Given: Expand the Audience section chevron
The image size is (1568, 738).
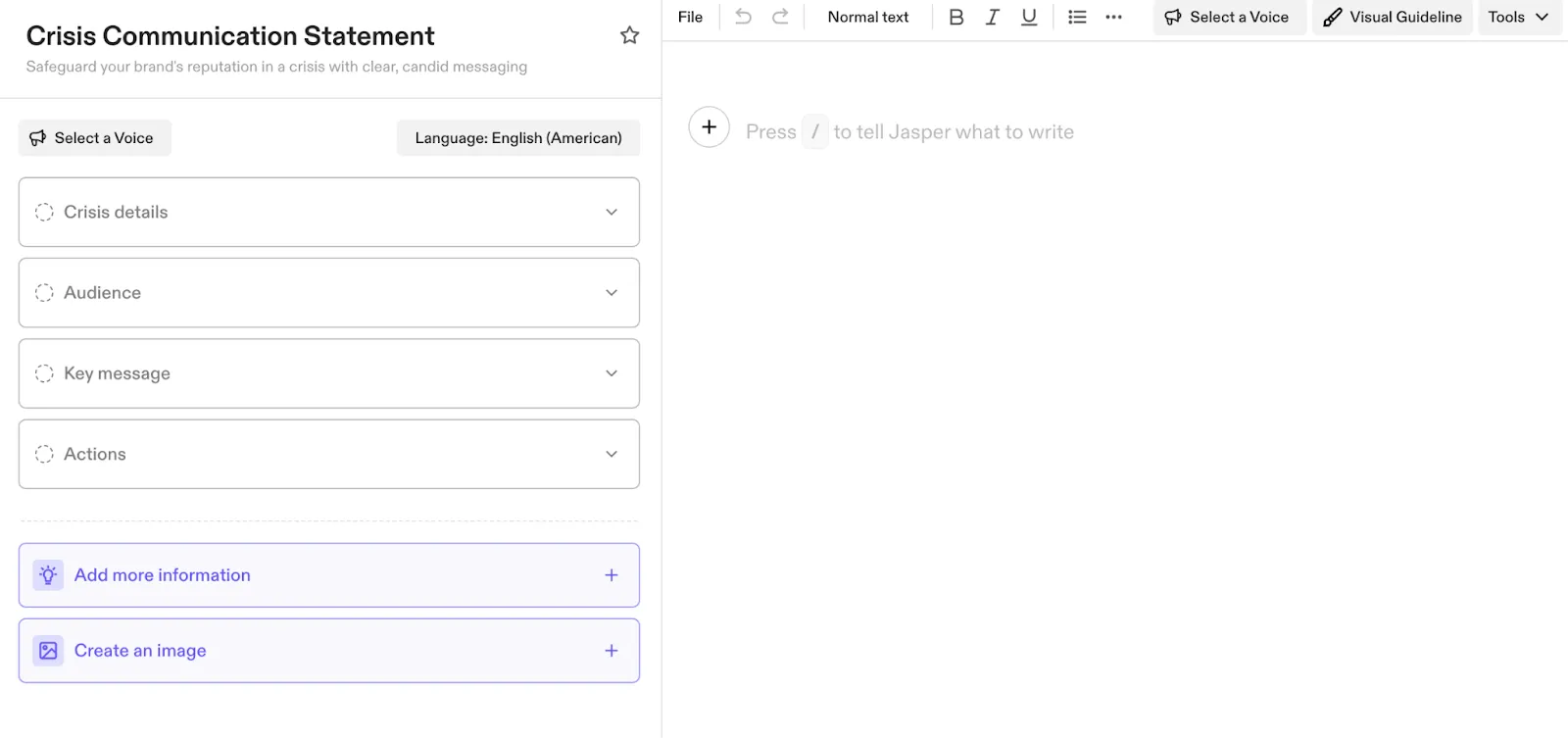Looking at the screenshot, I should point(612,293).
